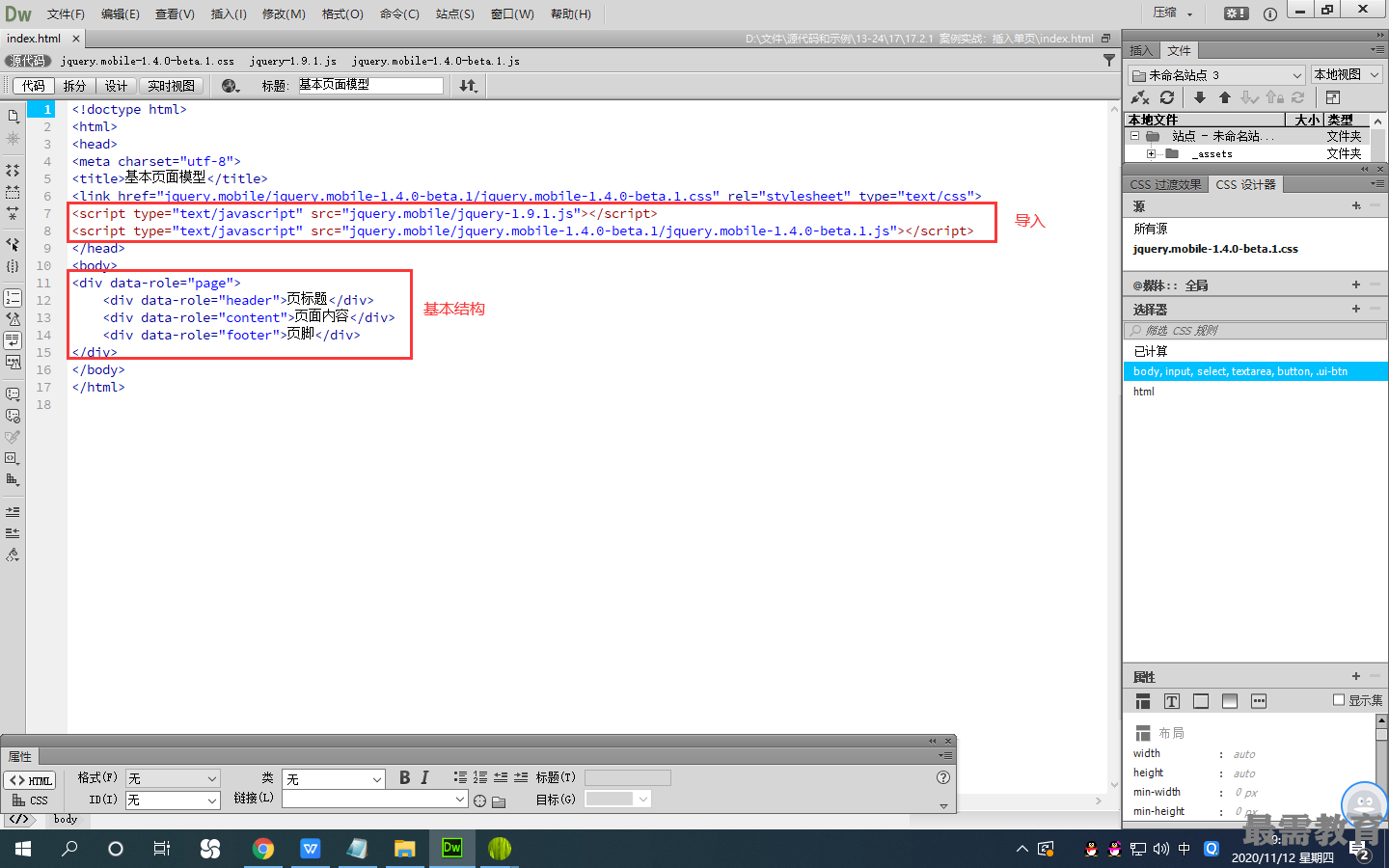Select the Border category icon

tap(1201, 701)
